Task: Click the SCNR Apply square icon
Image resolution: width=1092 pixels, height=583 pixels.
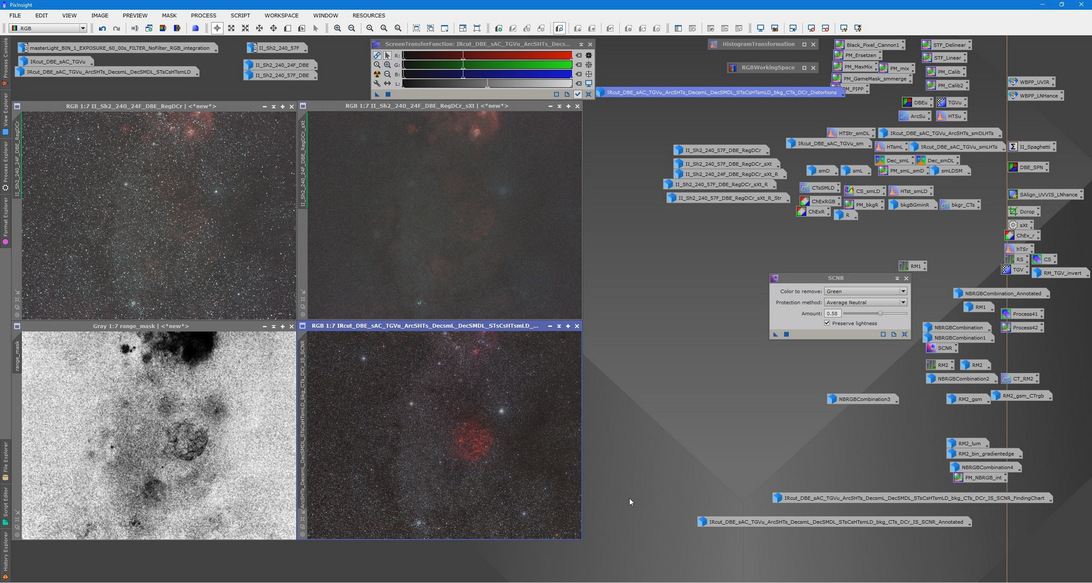Action: 786,334
